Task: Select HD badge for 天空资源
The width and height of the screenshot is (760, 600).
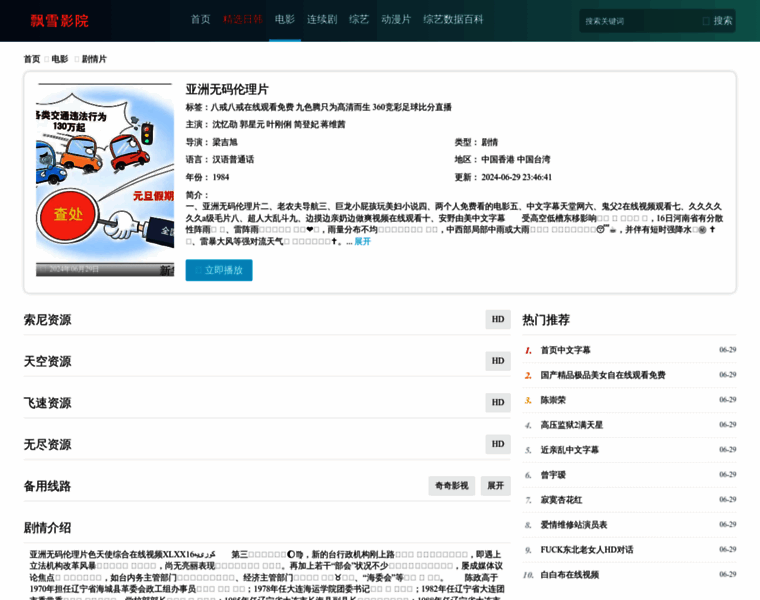Action: (x=498, y=361)
